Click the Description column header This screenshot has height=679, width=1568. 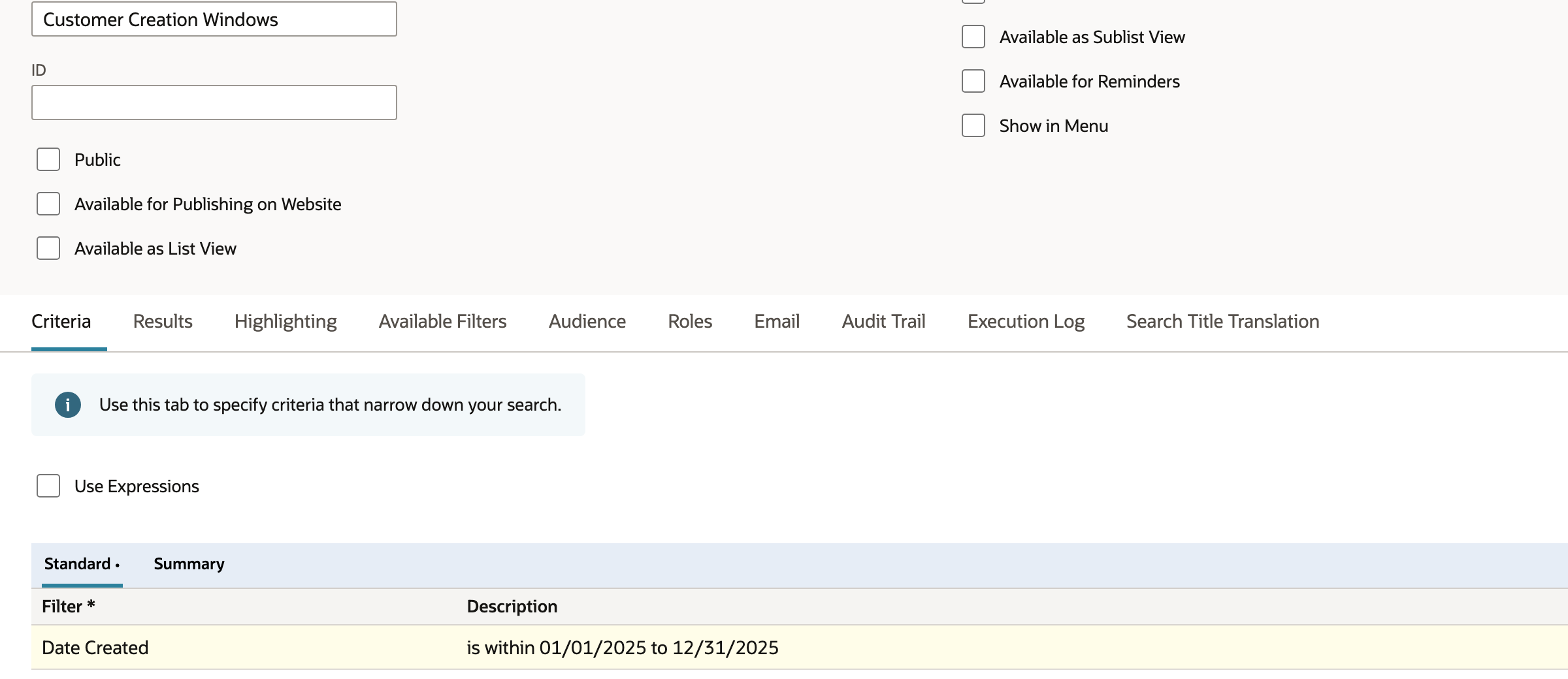pyautogui.click(x=512, y=607)
